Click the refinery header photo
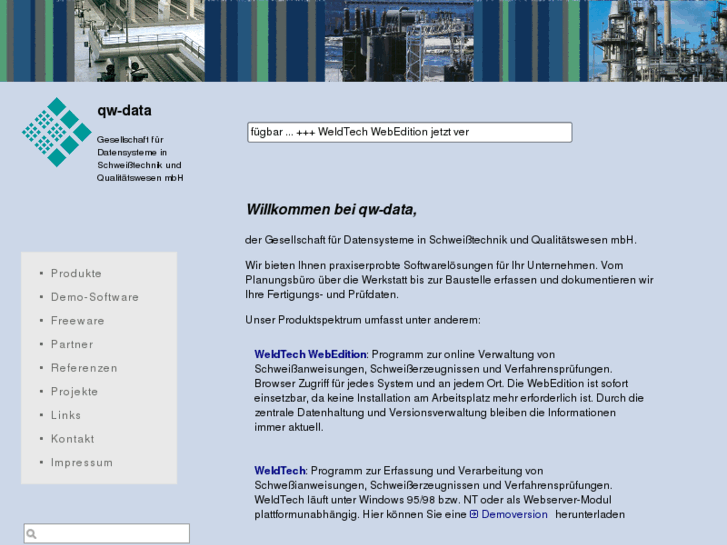Viewport: 727px width, 545px height. pos(657,41)
